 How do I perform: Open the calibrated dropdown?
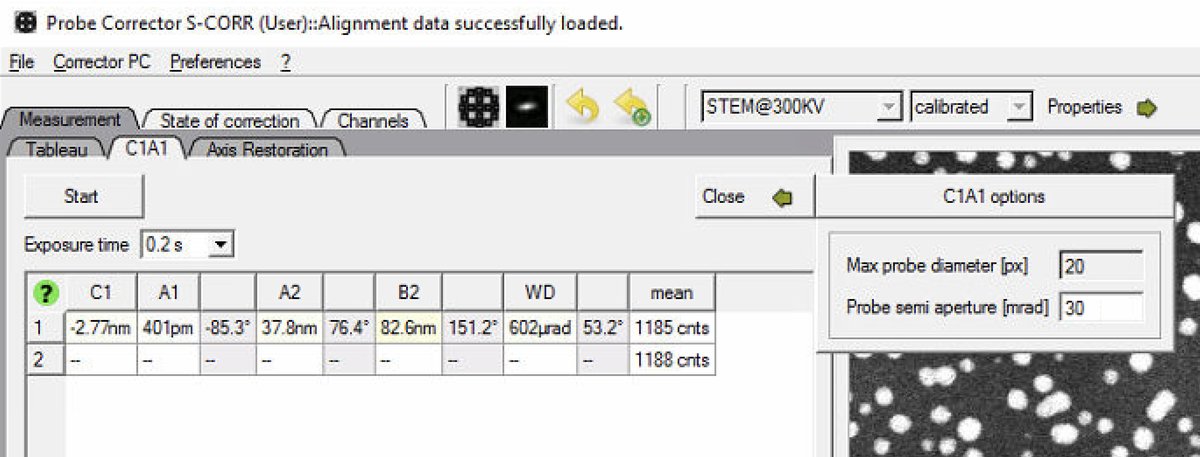click(1018, 107)
